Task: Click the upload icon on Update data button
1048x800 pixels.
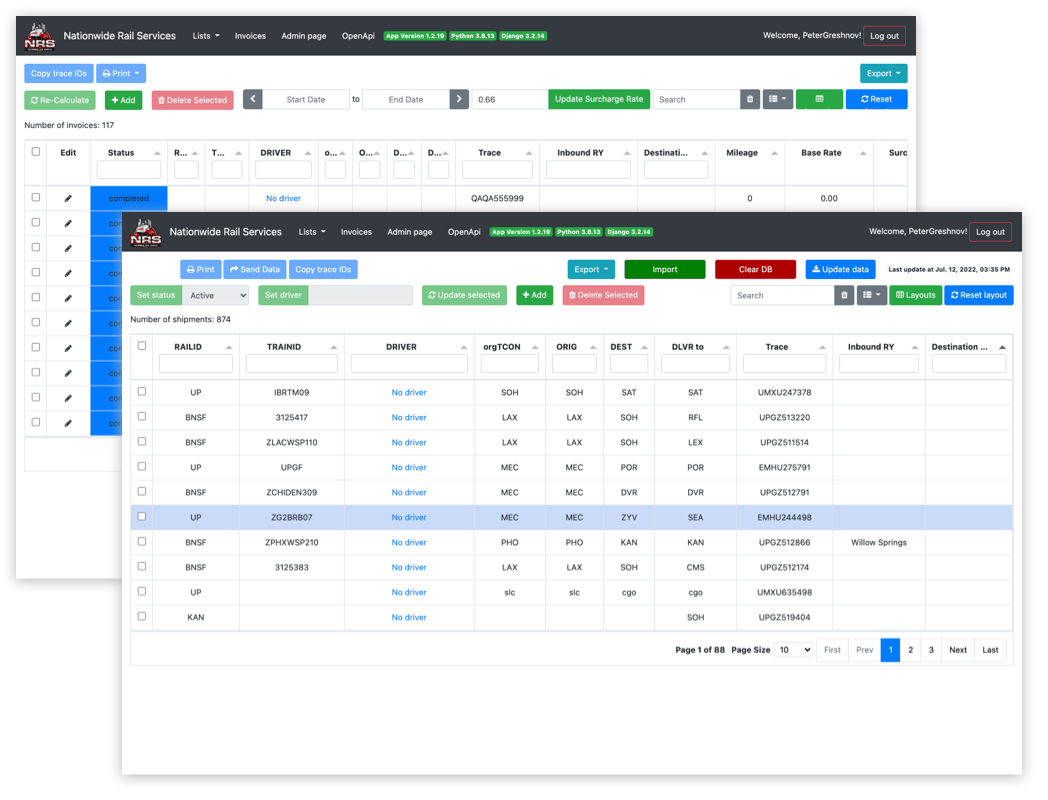Action: 818,269
